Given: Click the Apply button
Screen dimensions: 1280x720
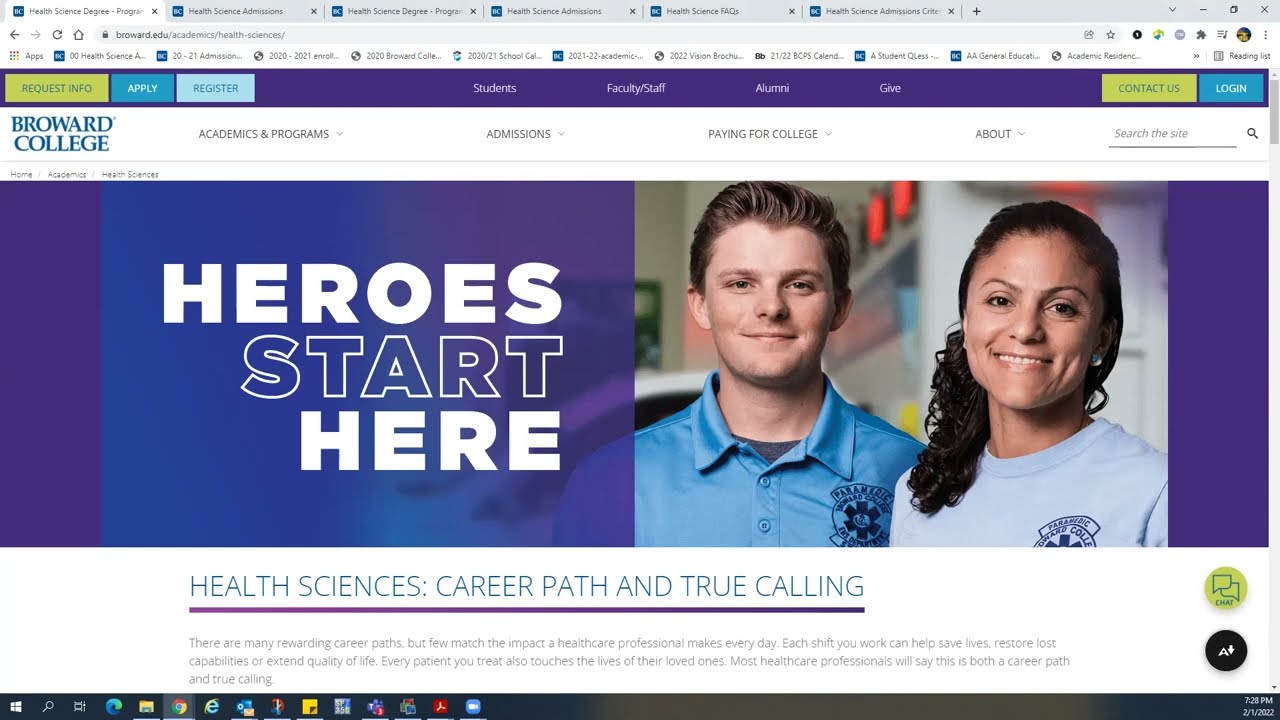Looking at the screenshot, I should 142,88.
